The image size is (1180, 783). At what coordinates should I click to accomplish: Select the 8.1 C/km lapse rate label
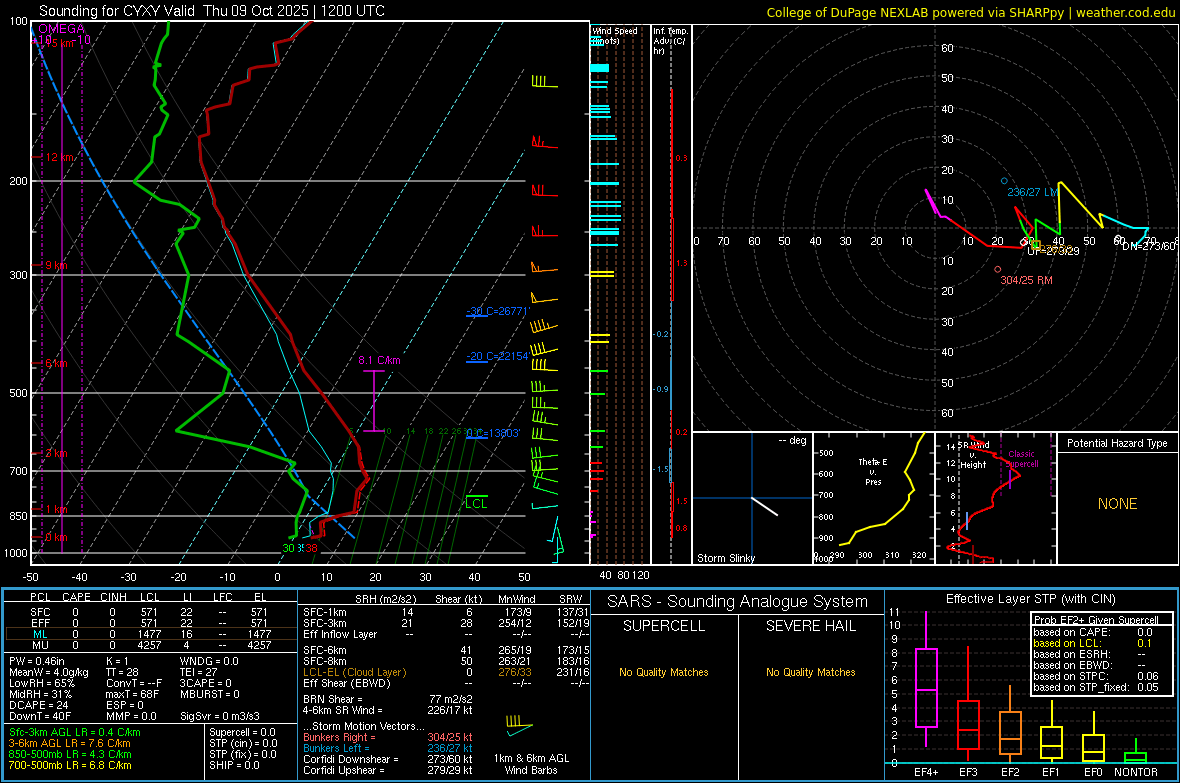(379, 361)
